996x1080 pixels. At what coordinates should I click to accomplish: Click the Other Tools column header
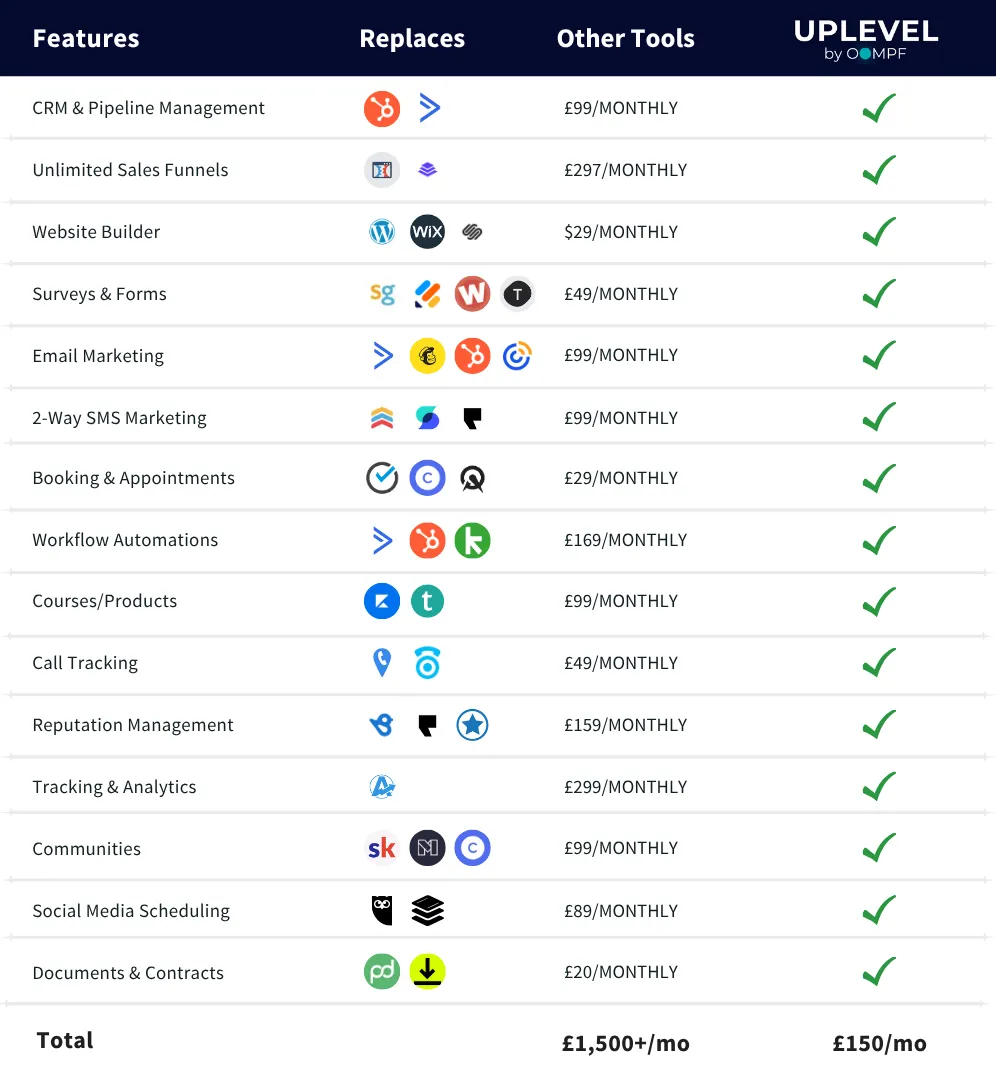click(625, 39)
